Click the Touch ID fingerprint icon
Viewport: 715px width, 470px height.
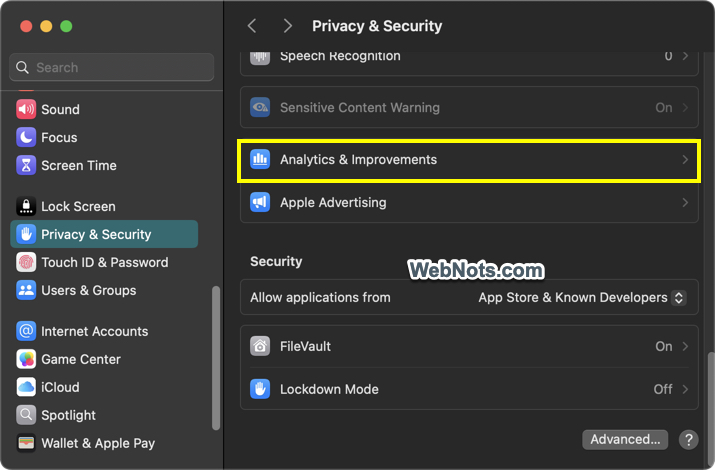tap(26, 262)
